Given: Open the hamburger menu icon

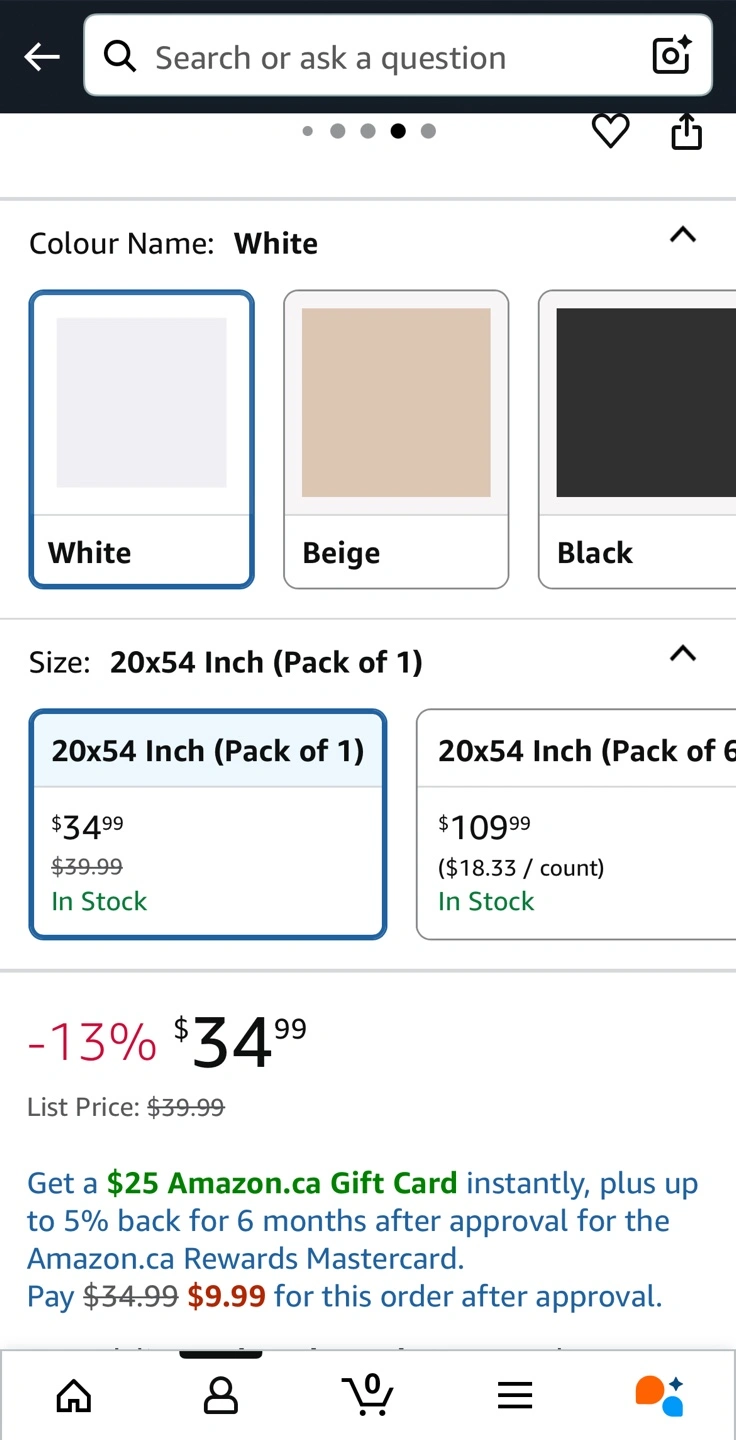Looking at the screenshot, I should tap(514, 1395).
